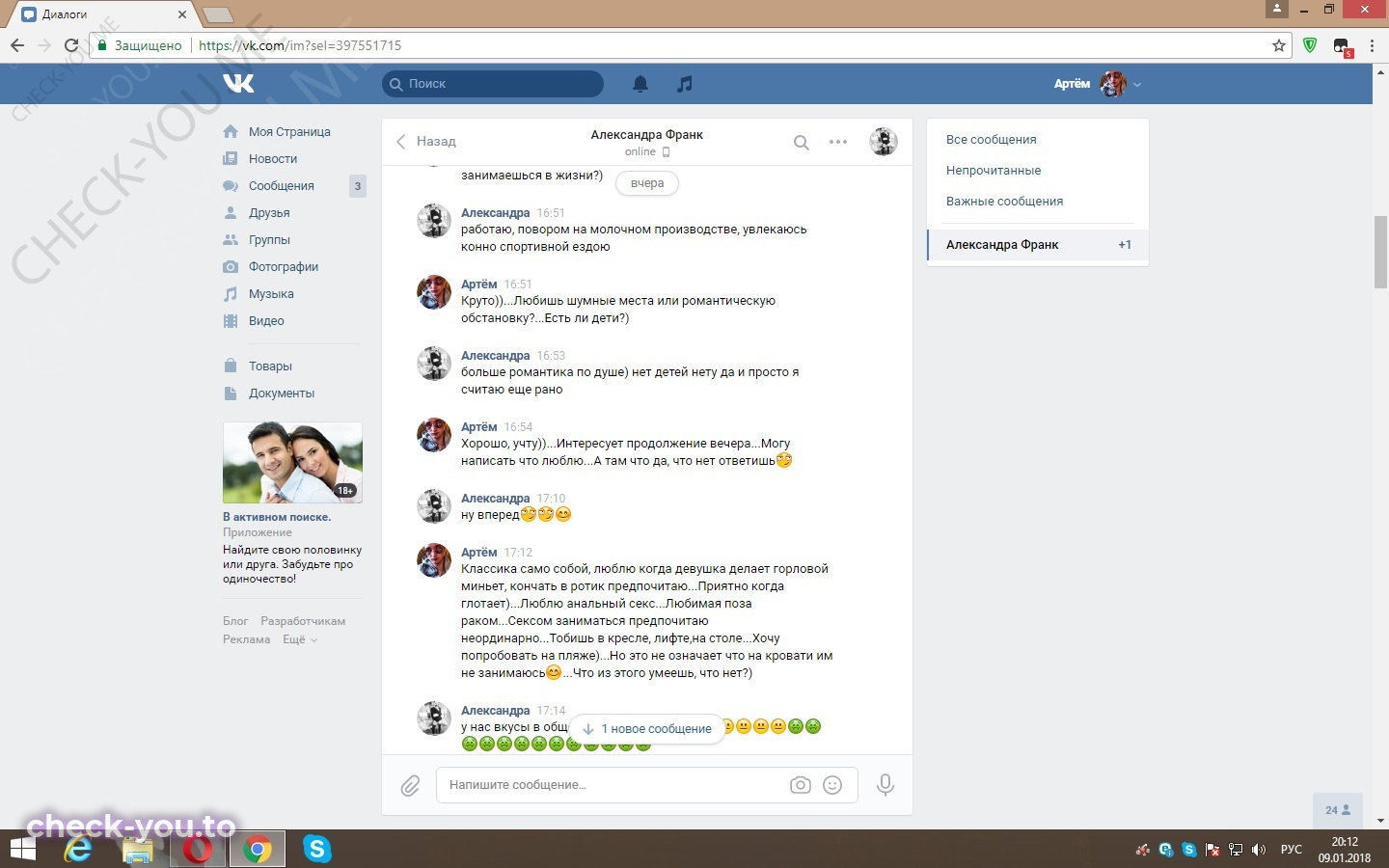
Task: Show Важные сообщения filter
Action: [1004, 202]
